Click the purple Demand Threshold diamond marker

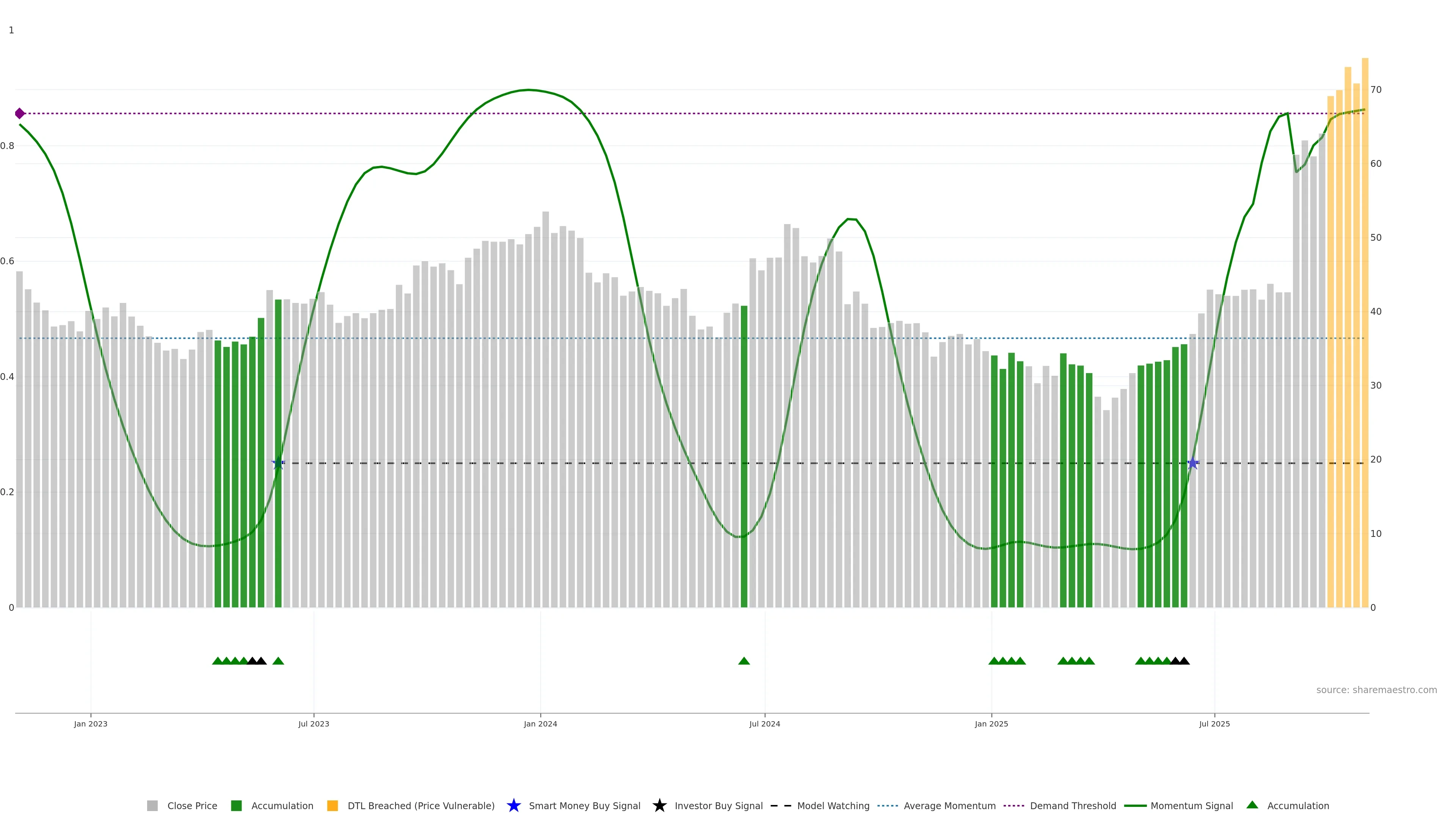[x=20, y=114]
